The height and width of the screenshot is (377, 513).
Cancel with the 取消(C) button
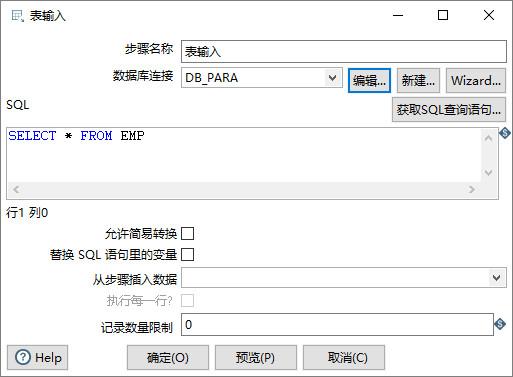pyautogui.click(x=344, y=358)
